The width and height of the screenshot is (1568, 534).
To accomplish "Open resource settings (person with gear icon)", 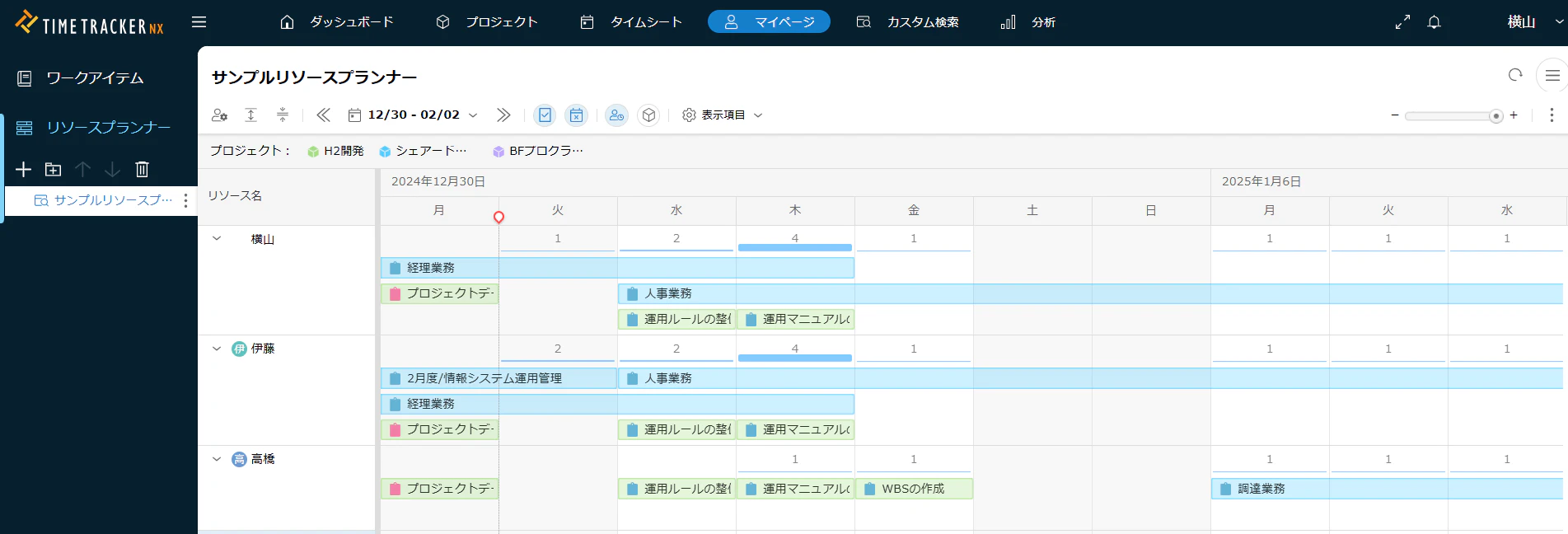I will [219, 115].
